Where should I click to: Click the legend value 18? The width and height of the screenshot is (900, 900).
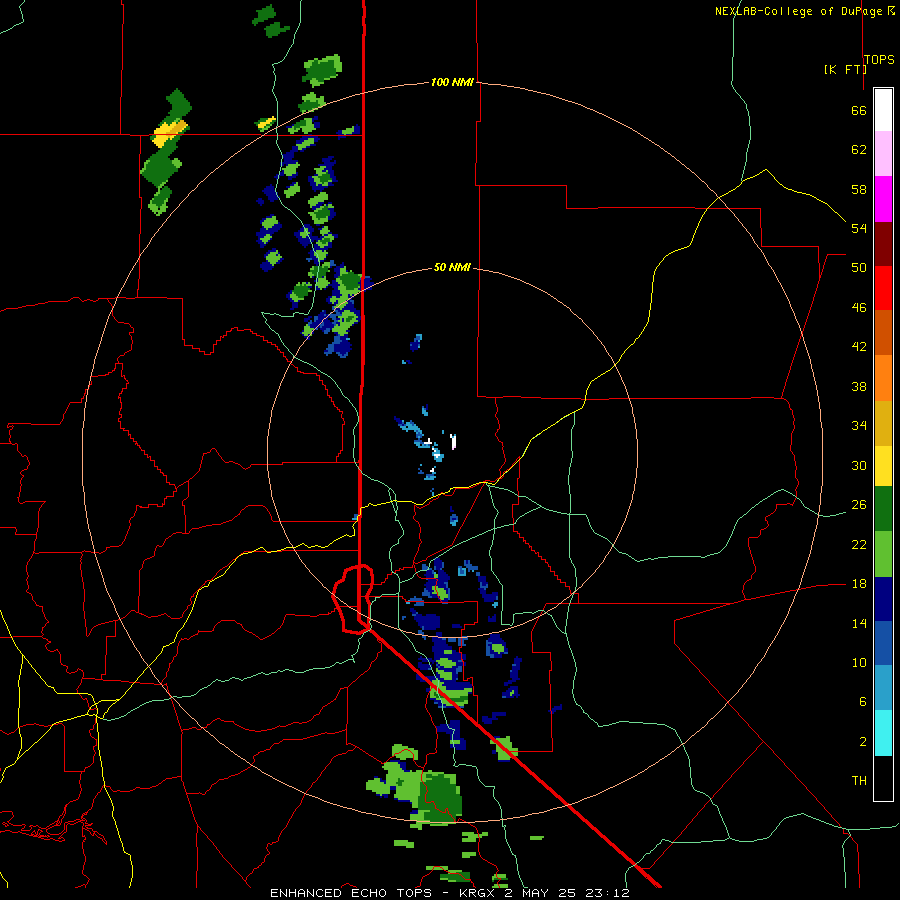click(859, 583)
